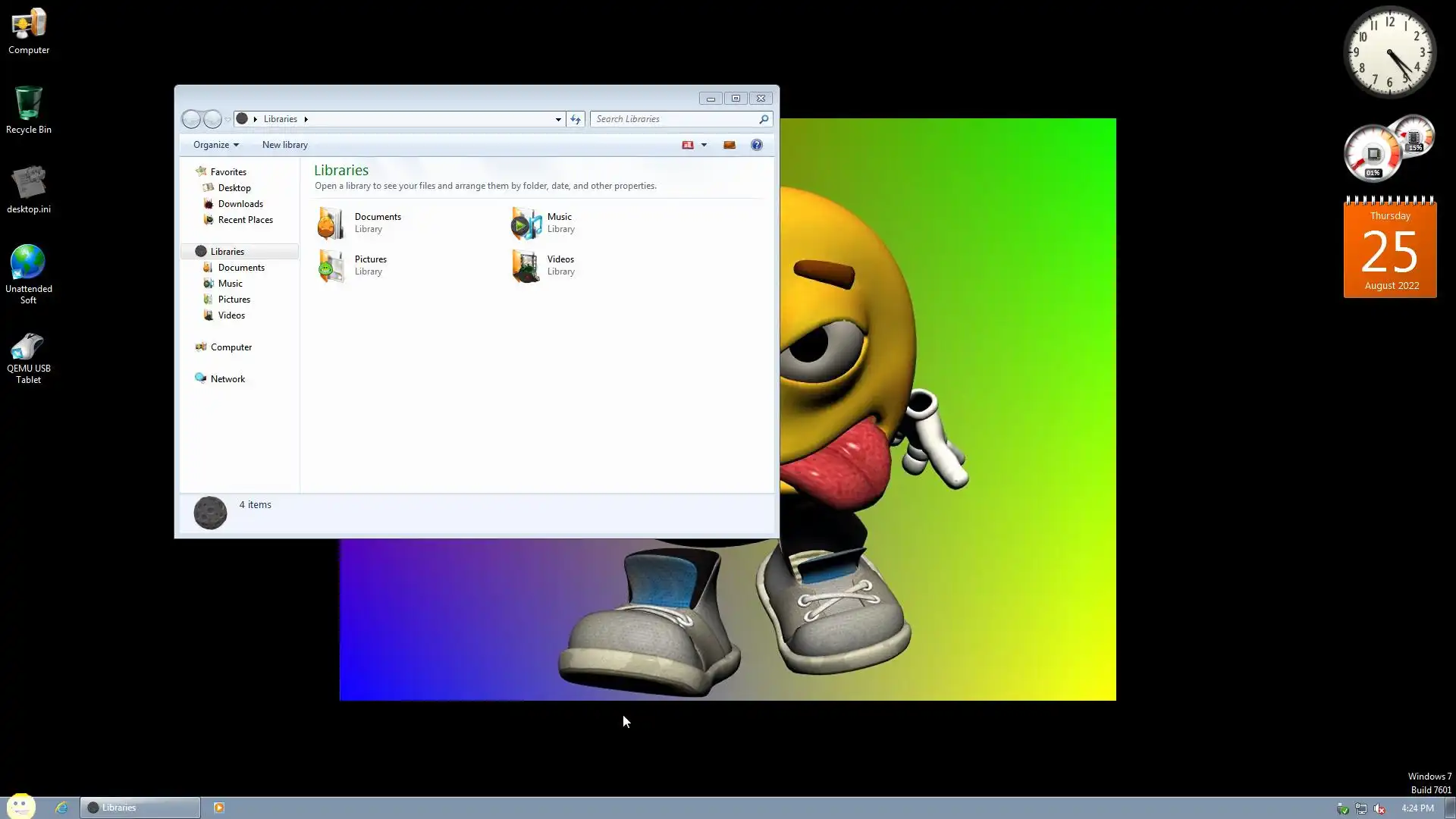Viewport: 1456px width, 819px height.
Task: Select Downloads in Favorites sidebar
Action: 240,204
